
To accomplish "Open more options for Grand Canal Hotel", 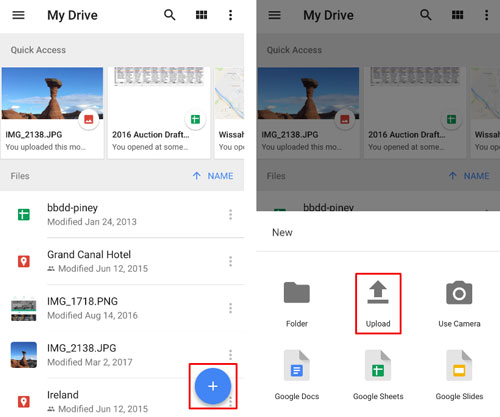I will tap(230, 261).
